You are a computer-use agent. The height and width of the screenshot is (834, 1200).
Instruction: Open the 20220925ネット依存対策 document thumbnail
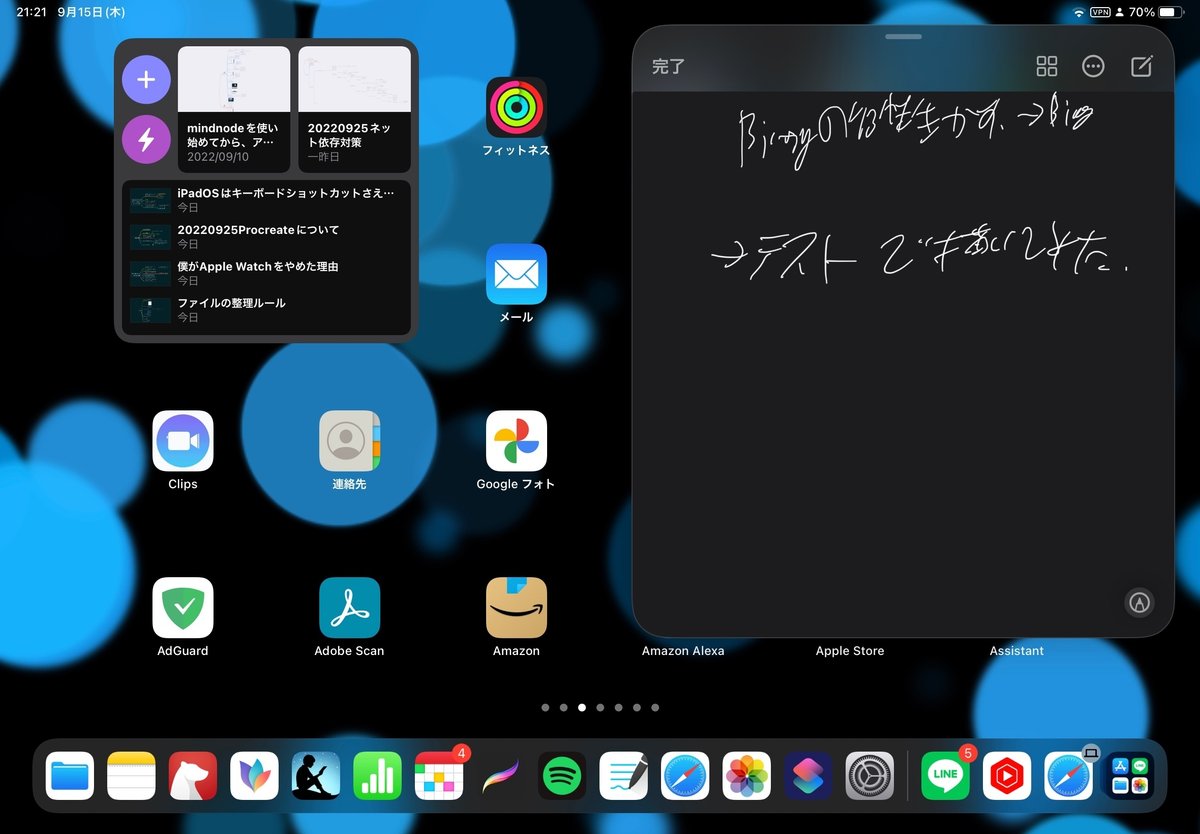tap(355, 109)
